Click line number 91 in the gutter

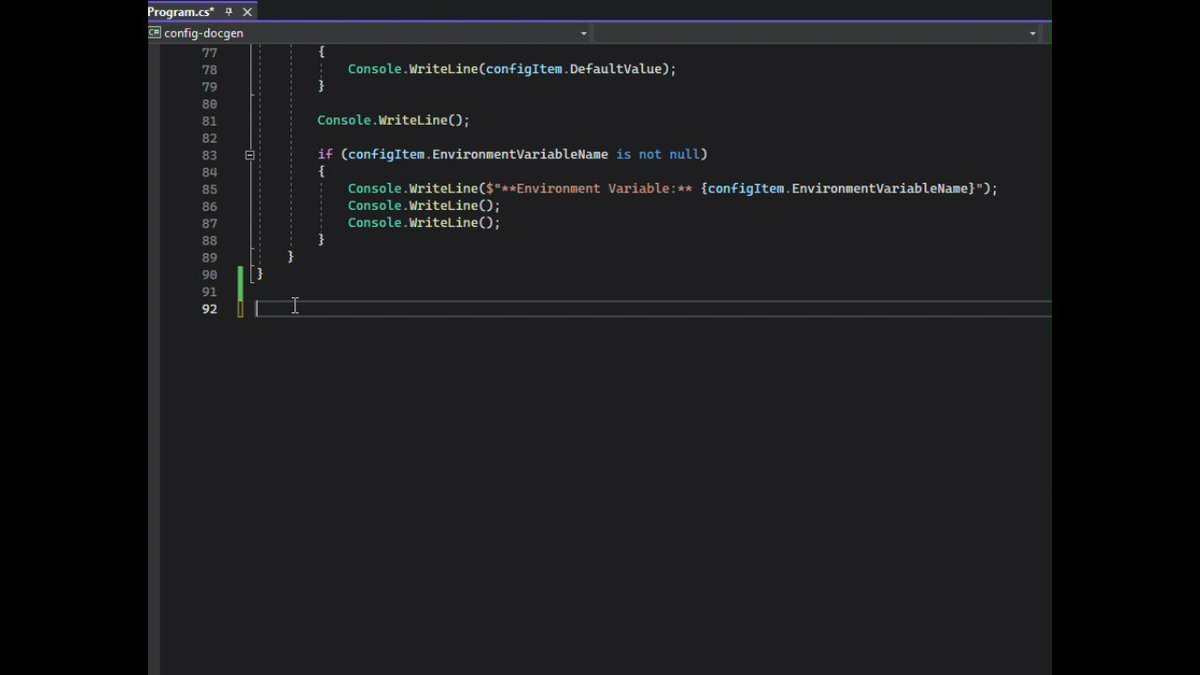click(209, 292)
